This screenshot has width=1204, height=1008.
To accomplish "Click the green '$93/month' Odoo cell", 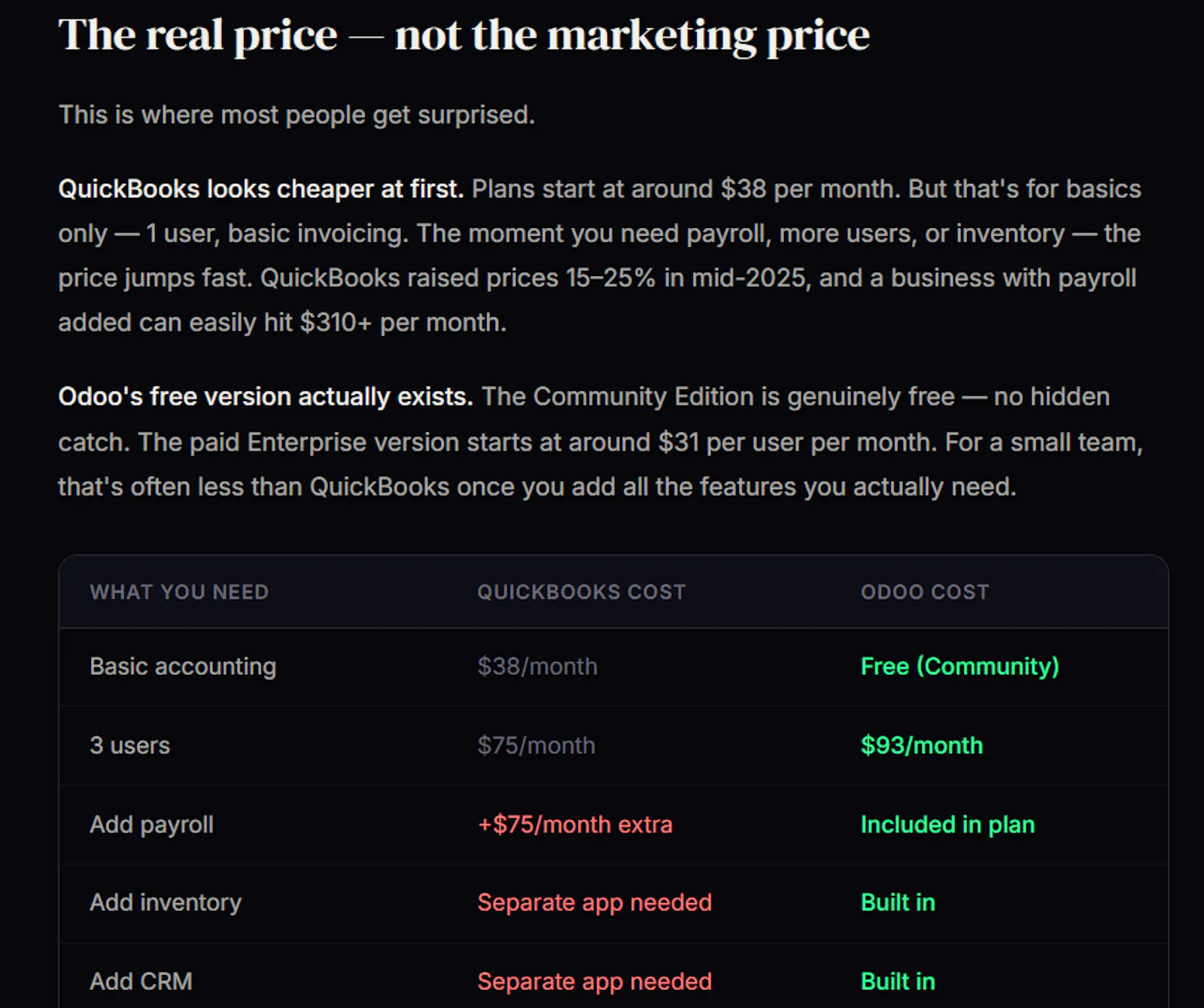I will click(922, 745).
